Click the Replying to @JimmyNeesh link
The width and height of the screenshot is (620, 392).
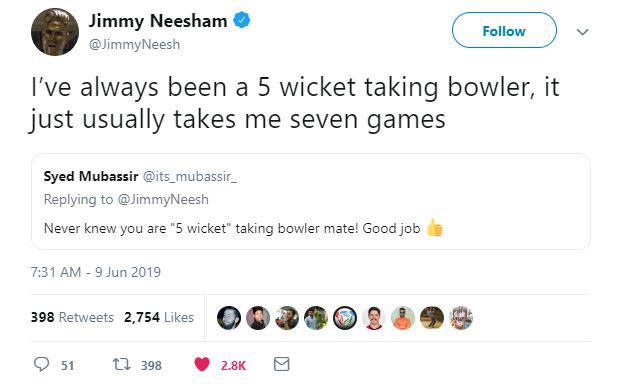point(126,199)
